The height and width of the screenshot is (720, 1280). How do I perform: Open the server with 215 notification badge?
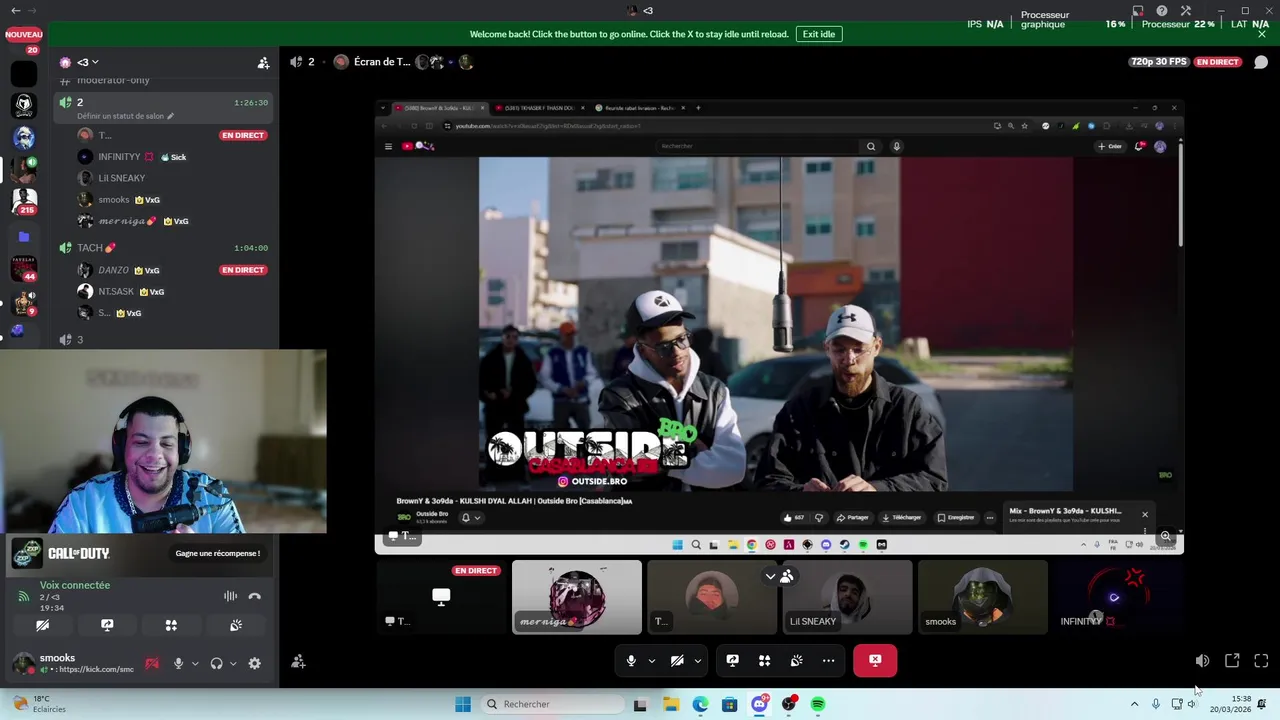click(x=24, y=200)
